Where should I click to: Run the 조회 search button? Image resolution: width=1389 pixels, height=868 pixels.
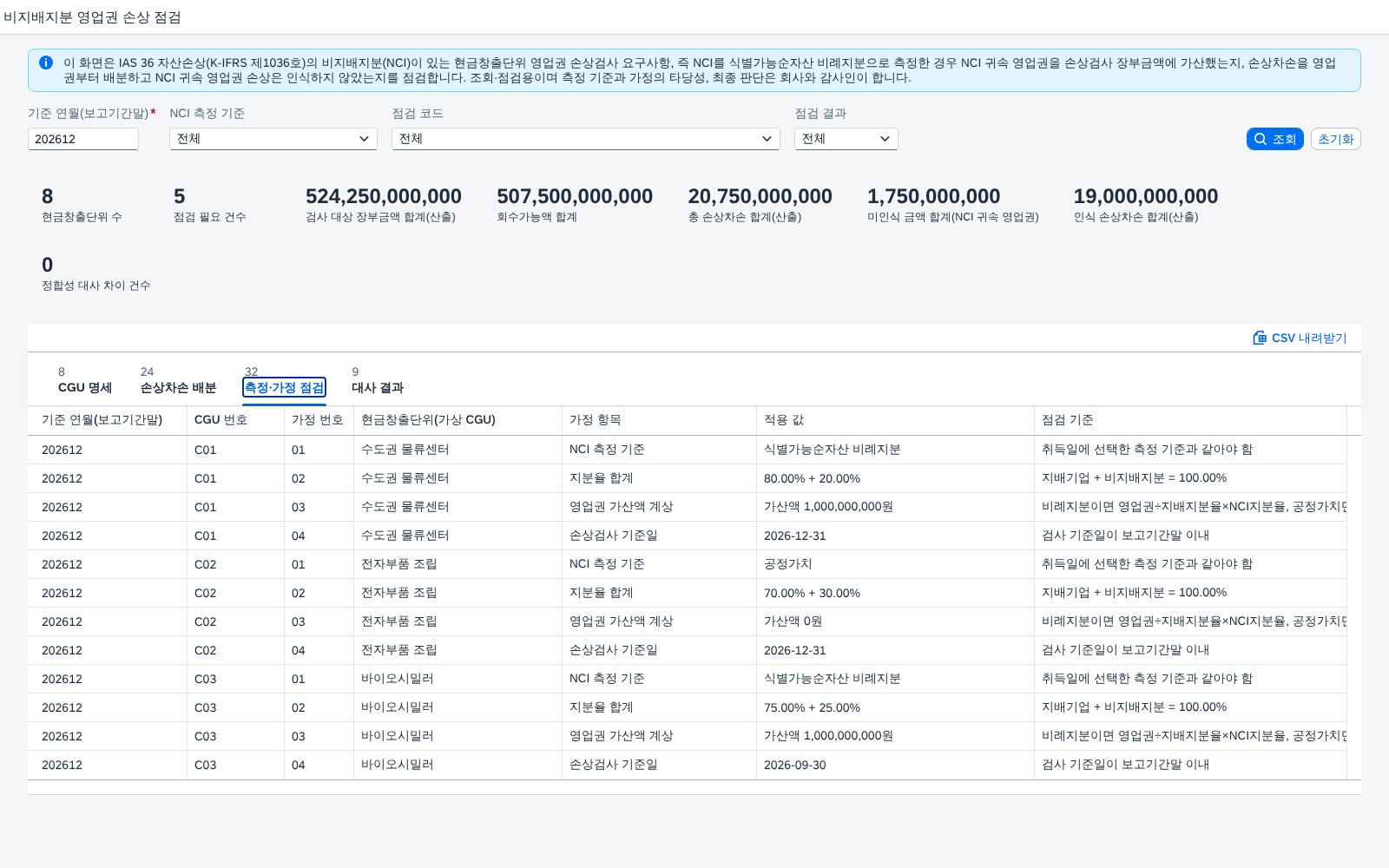pos(1274,139)
